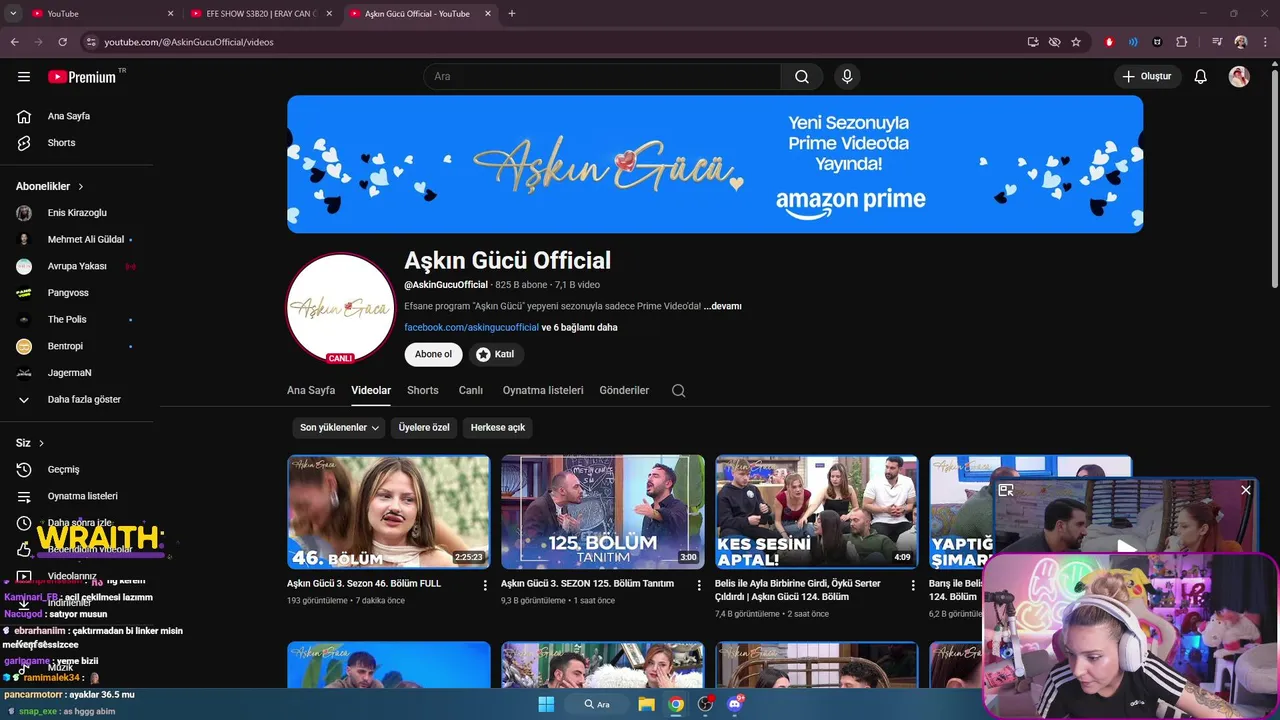Switch to EFE SHOW S3B20 browser tab
This screenshot has width=1280, height=720.
click(260, 14)
